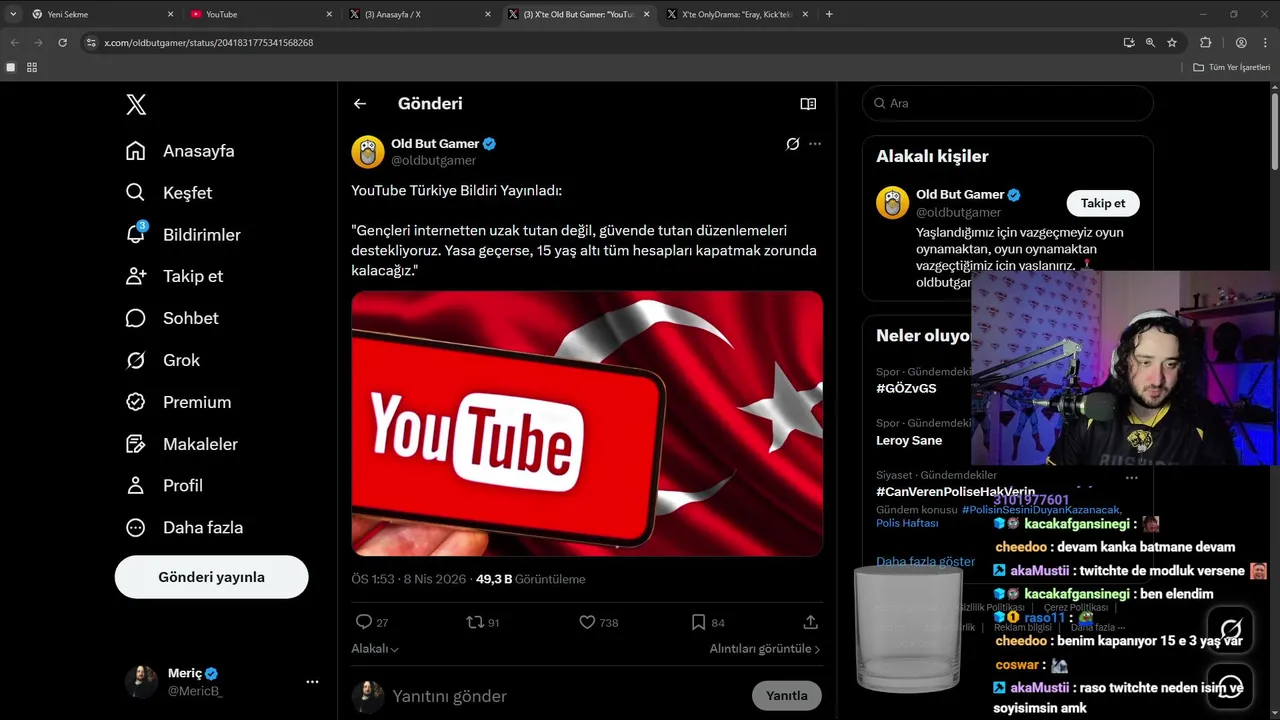The width and height of the screenshot is (1280, 720).
Task: Open the @oldbutgamer handle on post
Action: [x=433, y=161]
